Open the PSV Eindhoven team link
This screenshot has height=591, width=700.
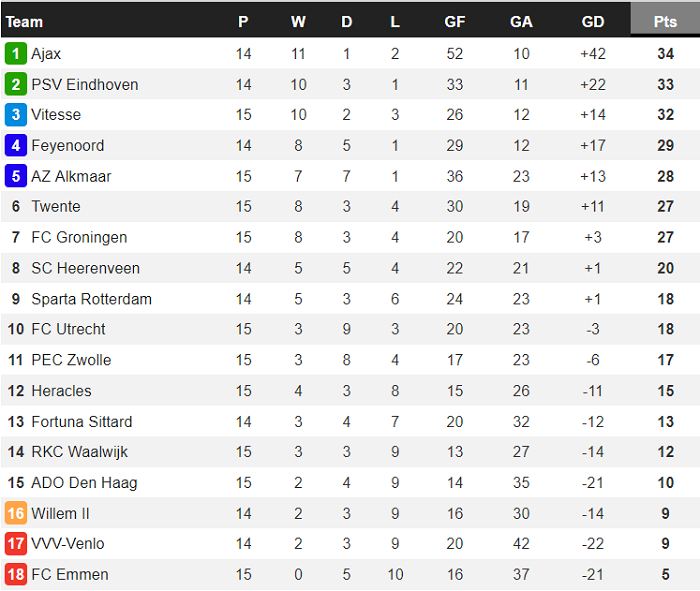84,85
